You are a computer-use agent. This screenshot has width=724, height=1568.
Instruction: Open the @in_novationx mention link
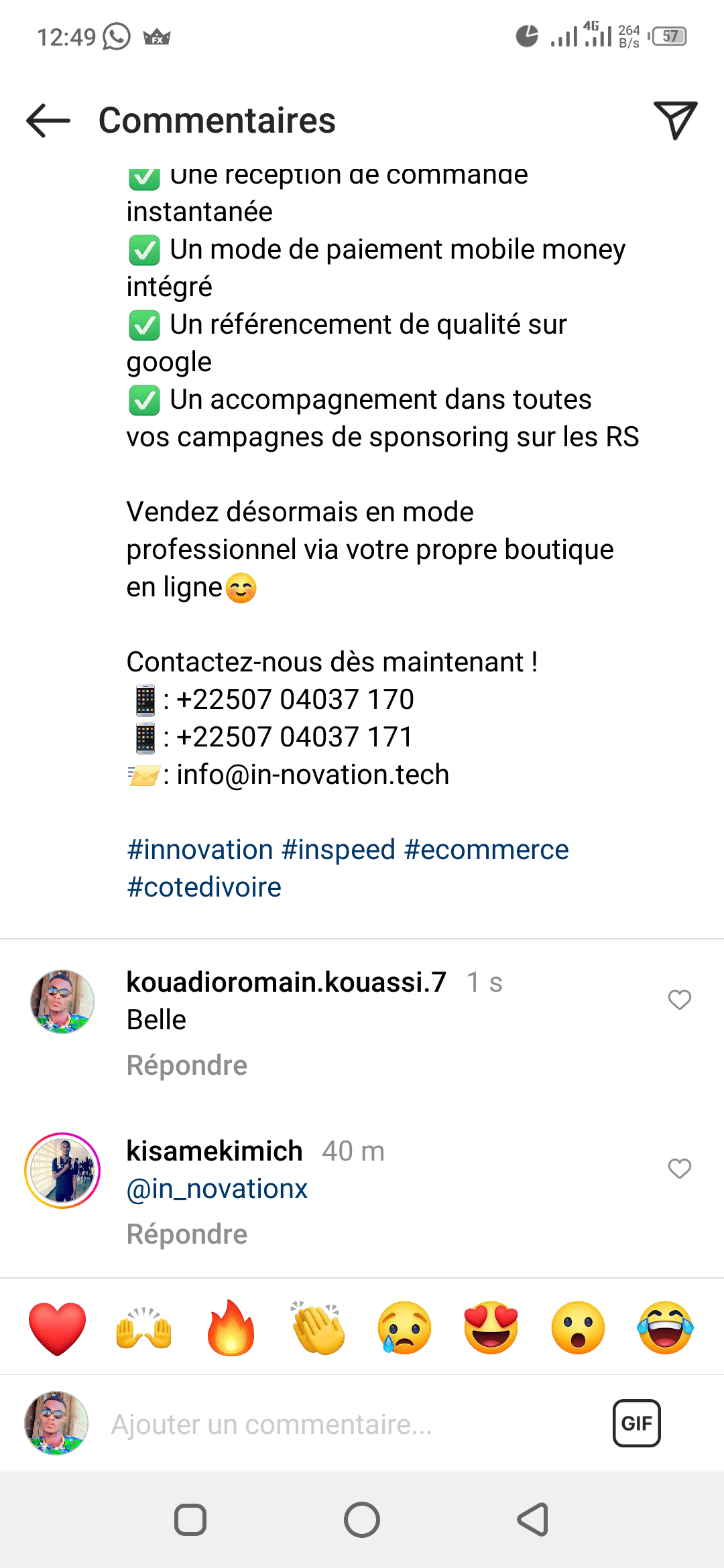click(x=217, y=1189)
